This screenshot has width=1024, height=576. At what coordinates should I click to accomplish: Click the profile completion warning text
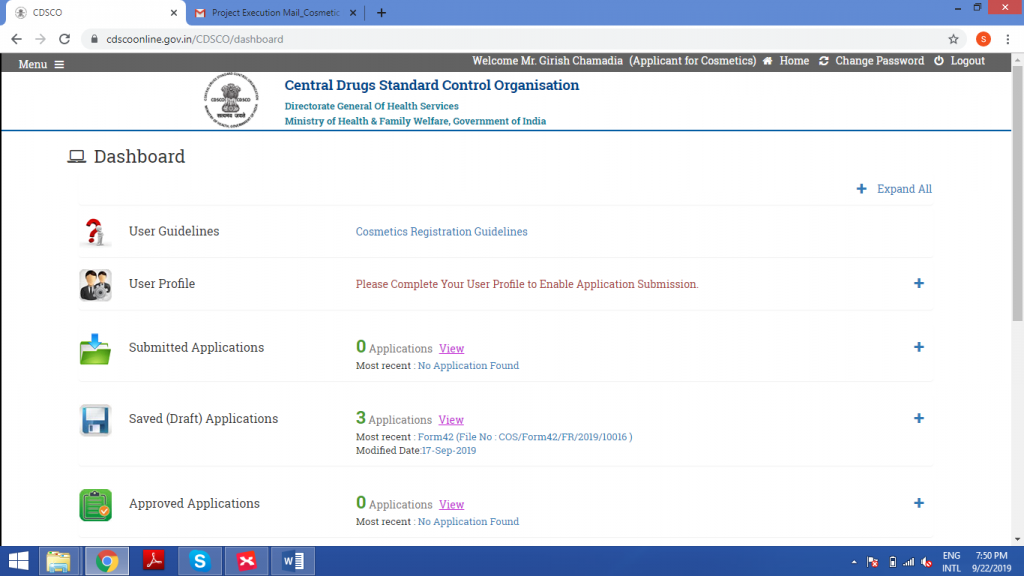coord(527,284)
